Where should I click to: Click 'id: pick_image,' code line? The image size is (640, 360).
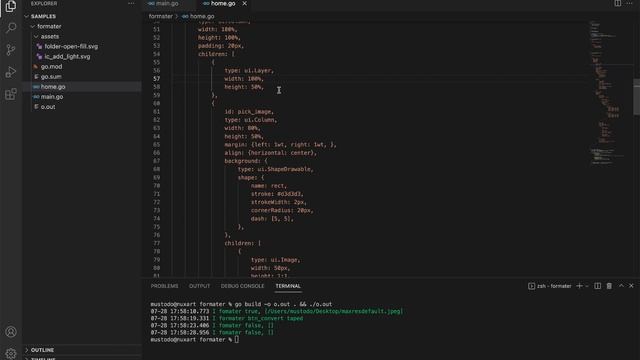pos(249,111)
